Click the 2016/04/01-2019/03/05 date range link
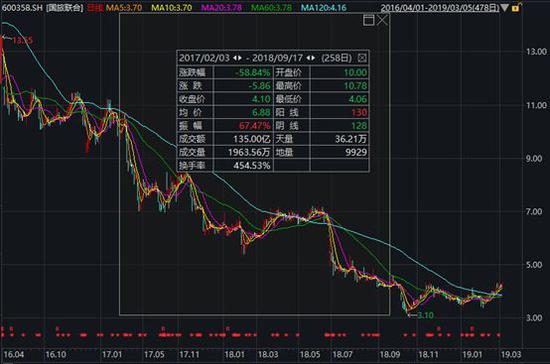The height and width of the screenshot is (364, 550). (x=440, y=8)
